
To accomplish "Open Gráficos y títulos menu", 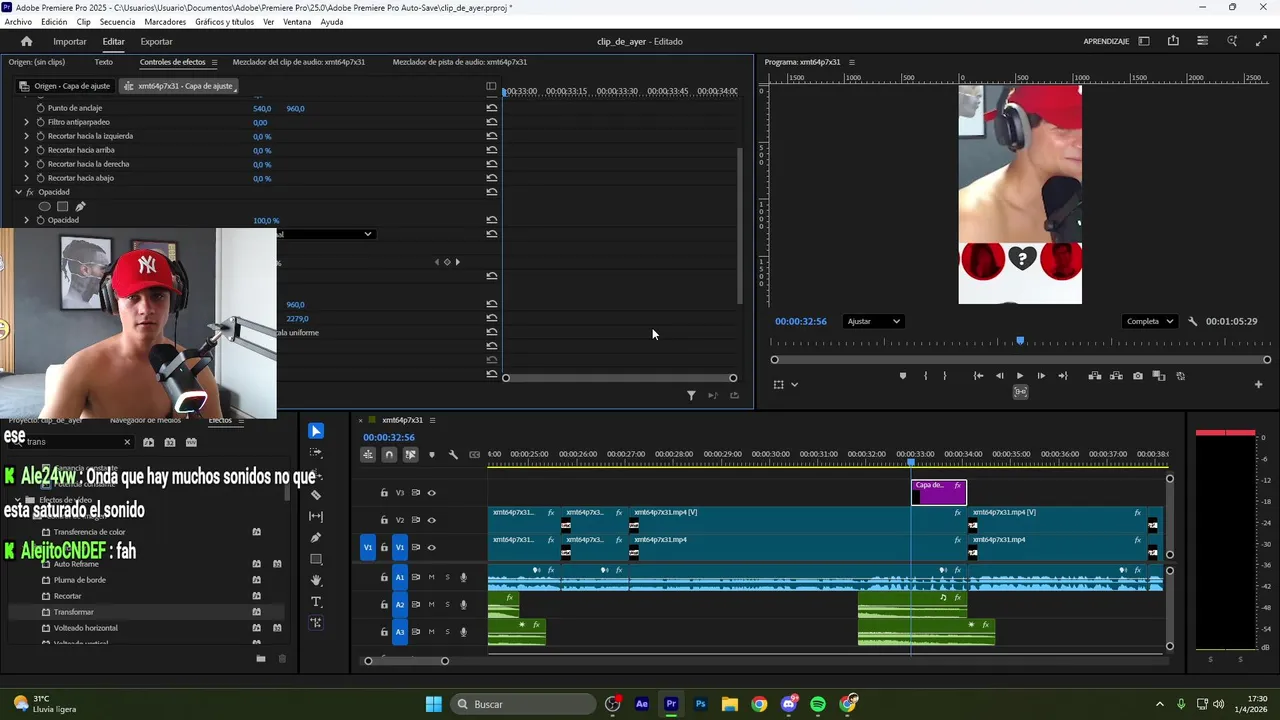I will tap(224, 22).
